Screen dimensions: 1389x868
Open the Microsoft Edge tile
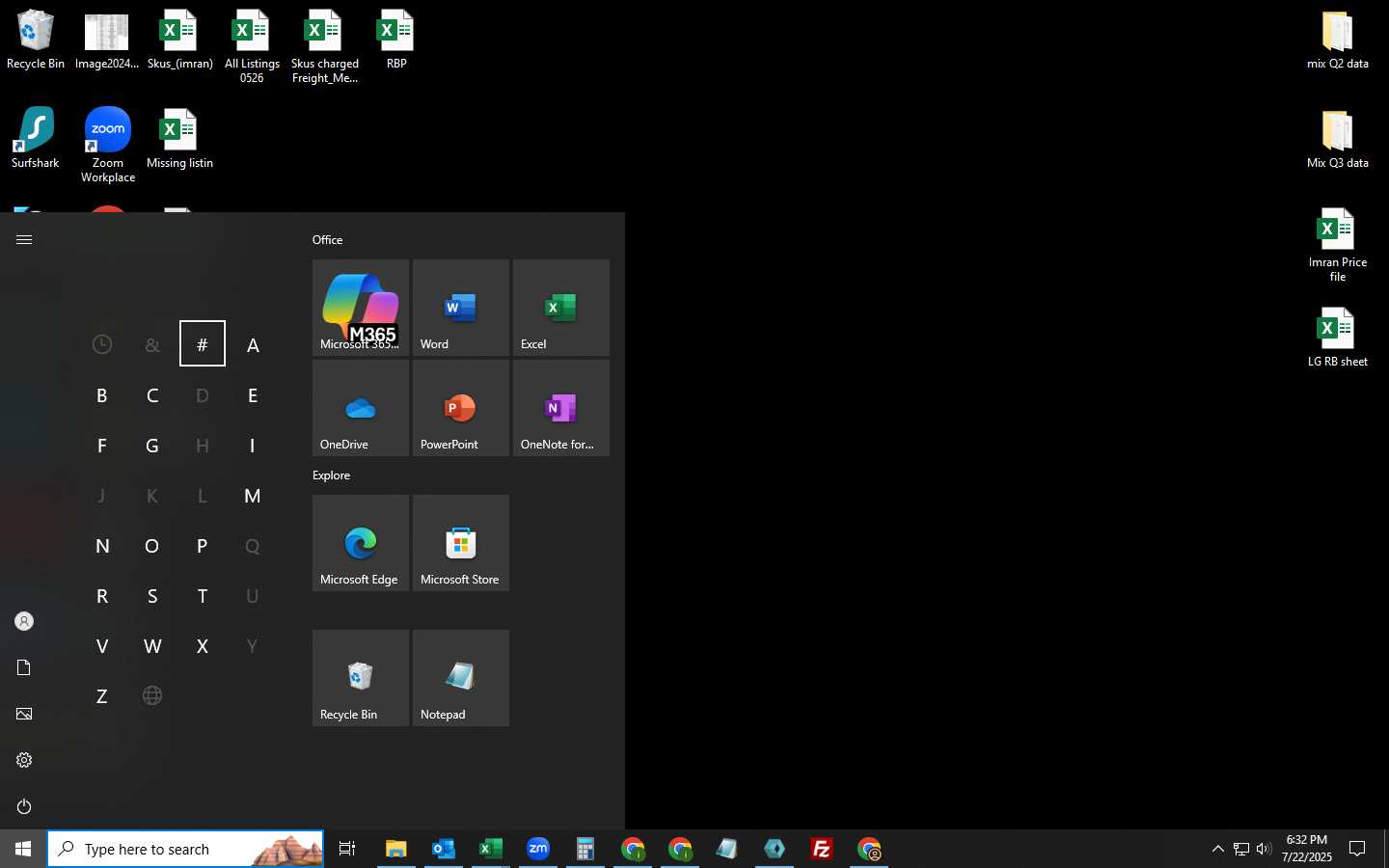(x=361, y=543)
